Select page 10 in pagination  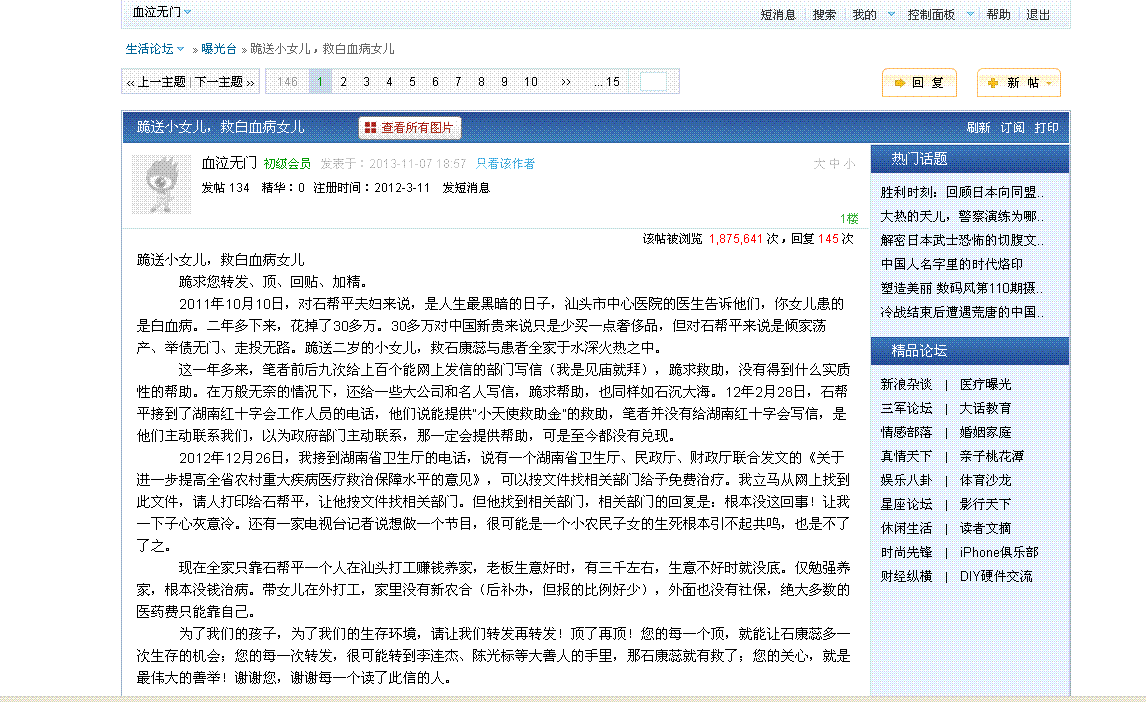tap(531, 82)
